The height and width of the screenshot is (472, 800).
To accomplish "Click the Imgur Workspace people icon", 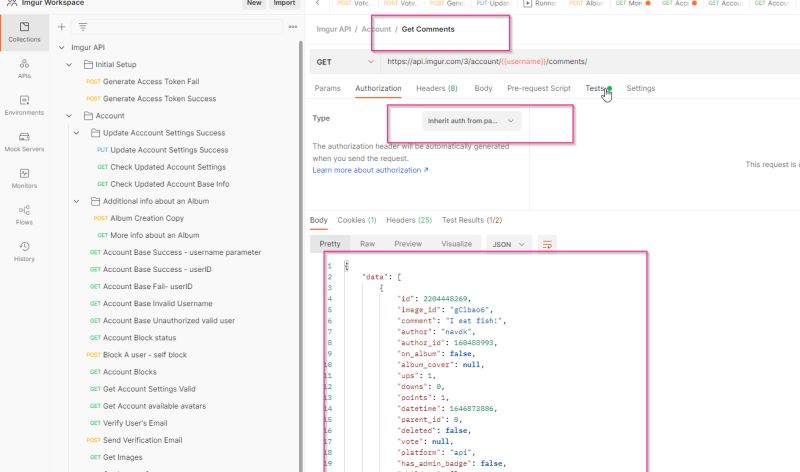I will coord(12,3).
